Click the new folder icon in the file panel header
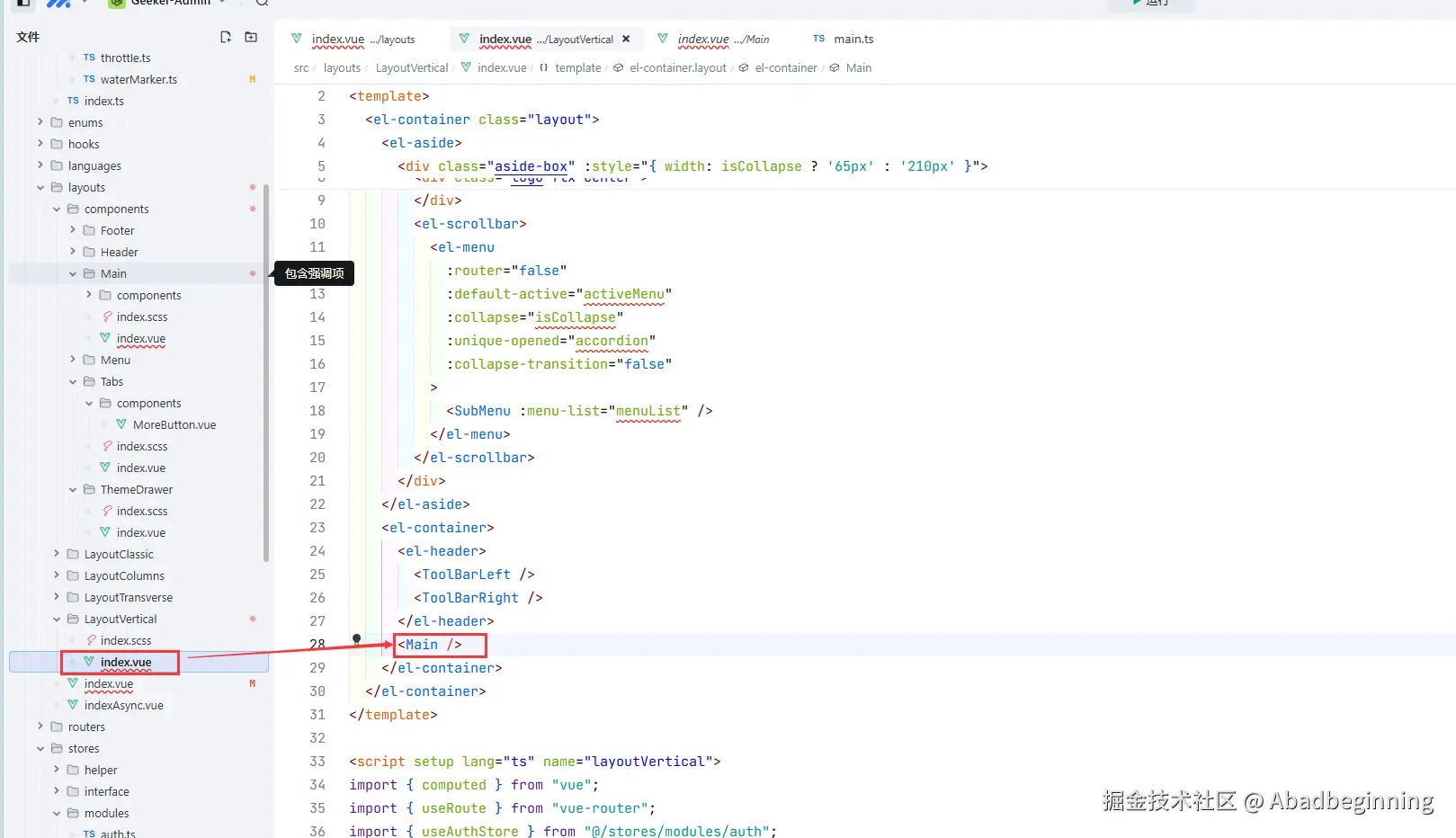The width and height of the screenshot is (1456, 838). click(x=251, y=37)
